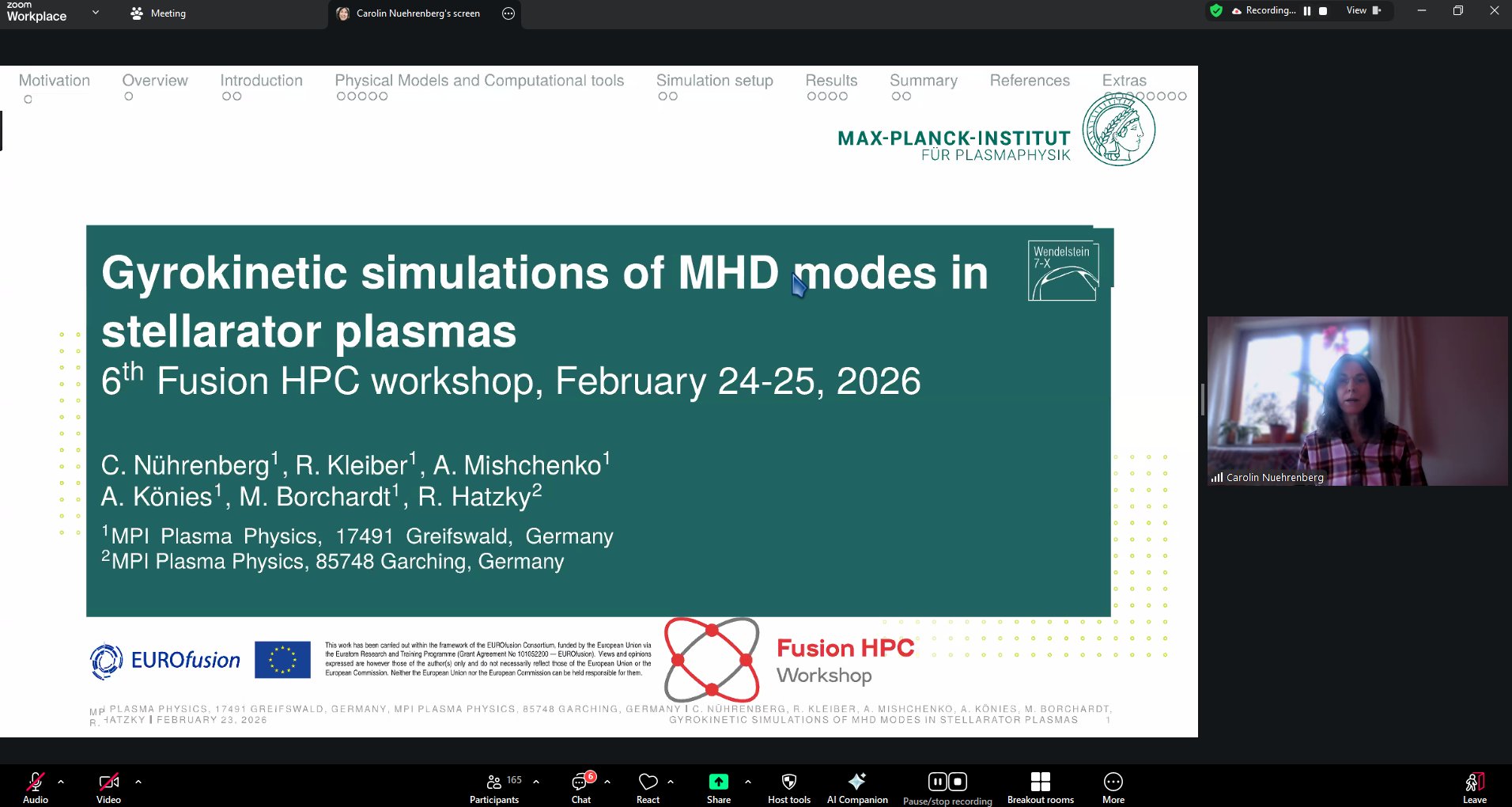Stop recording using the bottom toolbar button
This screenshot has width=1512, height=807.
[x=958, y=782]
